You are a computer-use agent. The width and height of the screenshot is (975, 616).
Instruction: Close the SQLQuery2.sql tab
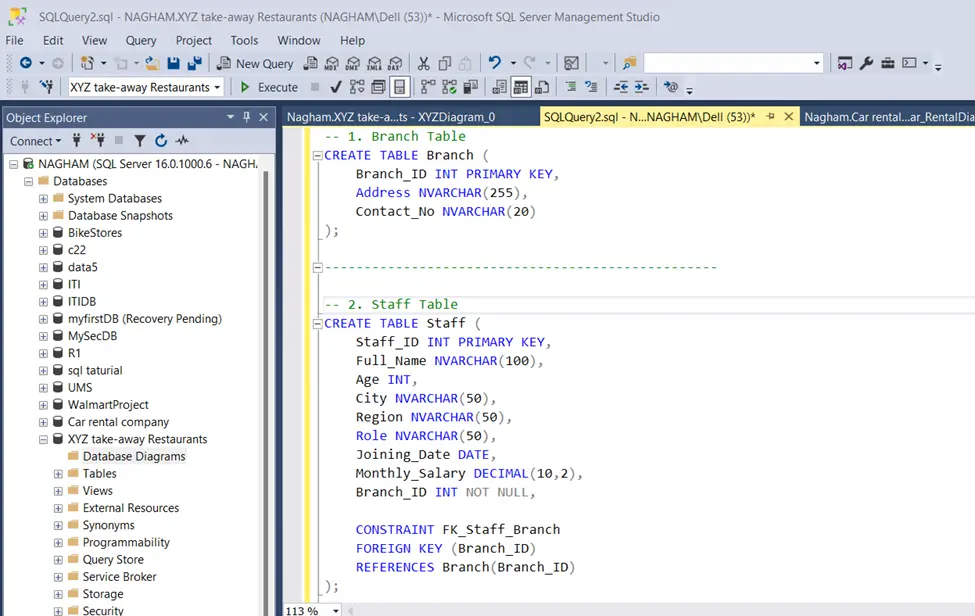coord(788,116)
